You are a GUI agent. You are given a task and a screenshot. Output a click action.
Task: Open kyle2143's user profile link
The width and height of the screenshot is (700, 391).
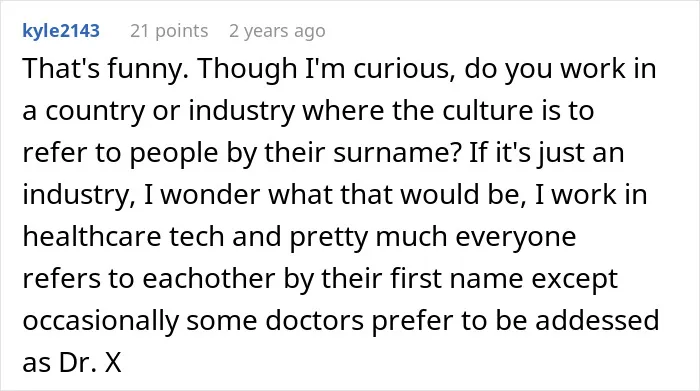pyautogui.click(x=61, y=31)
